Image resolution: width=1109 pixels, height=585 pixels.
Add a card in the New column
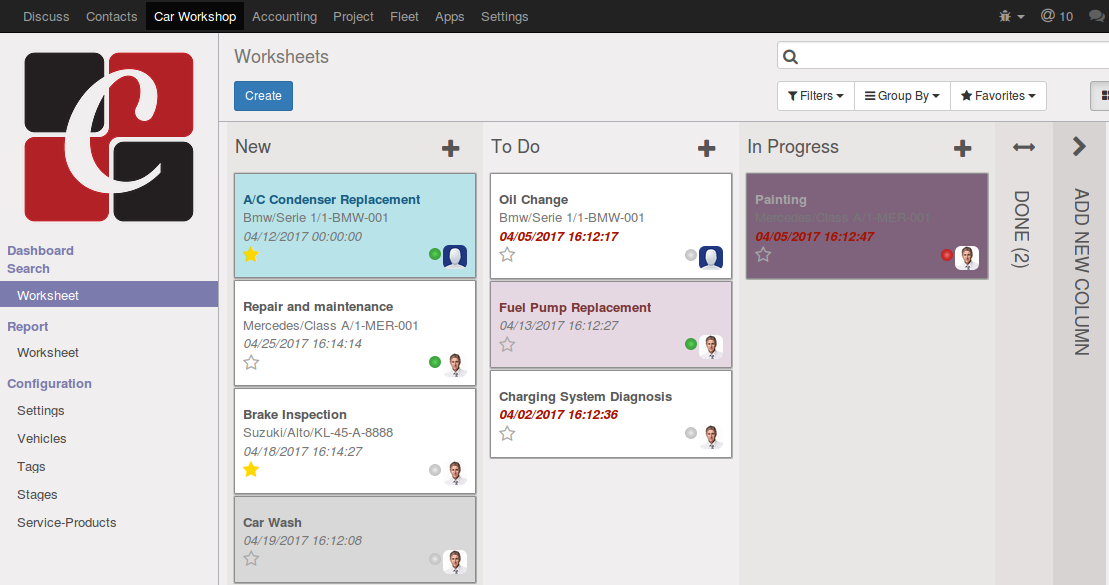(x=451, y=148)
